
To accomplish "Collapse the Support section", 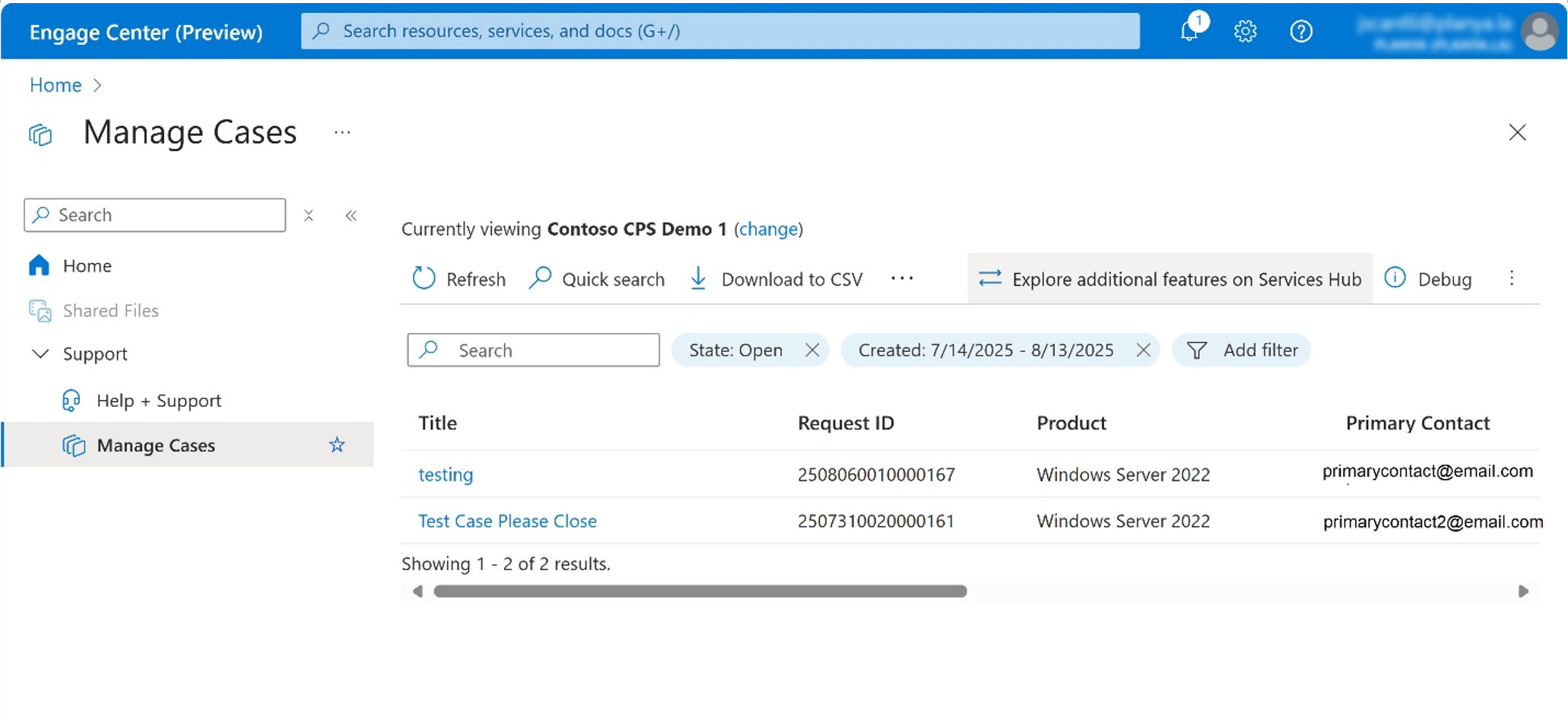I will [x=41, y=354].
